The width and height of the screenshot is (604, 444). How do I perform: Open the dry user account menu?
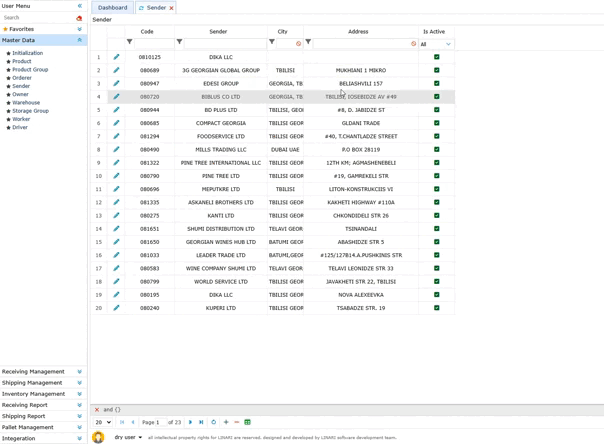pos(128,437)
